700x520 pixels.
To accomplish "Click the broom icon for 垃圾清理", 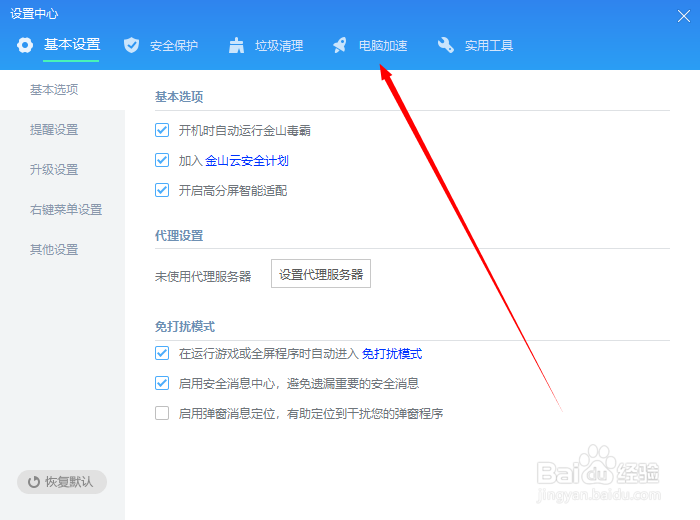I will coord(236,45).
